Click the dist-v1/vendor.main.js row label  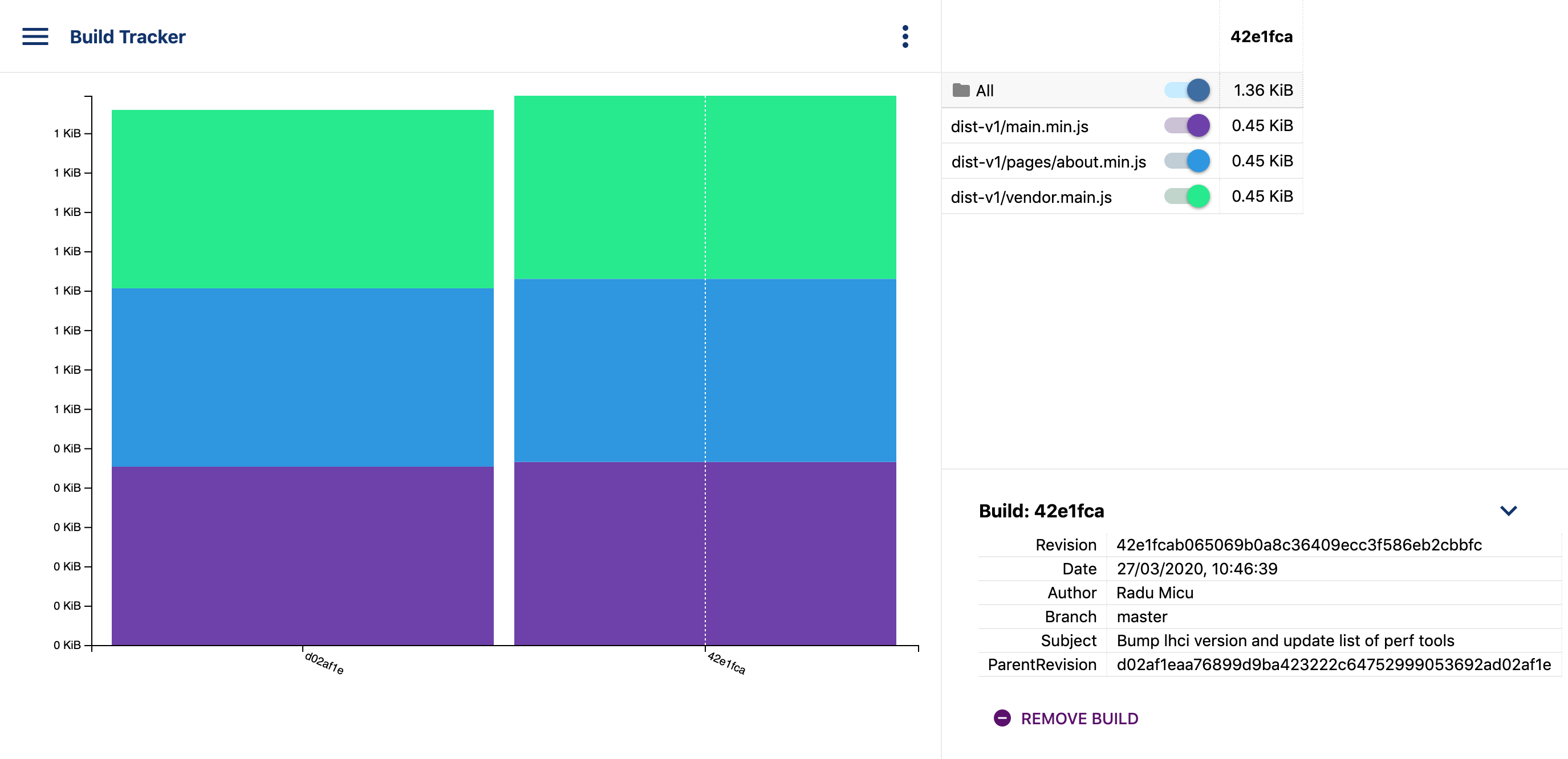click(1031, 197)
